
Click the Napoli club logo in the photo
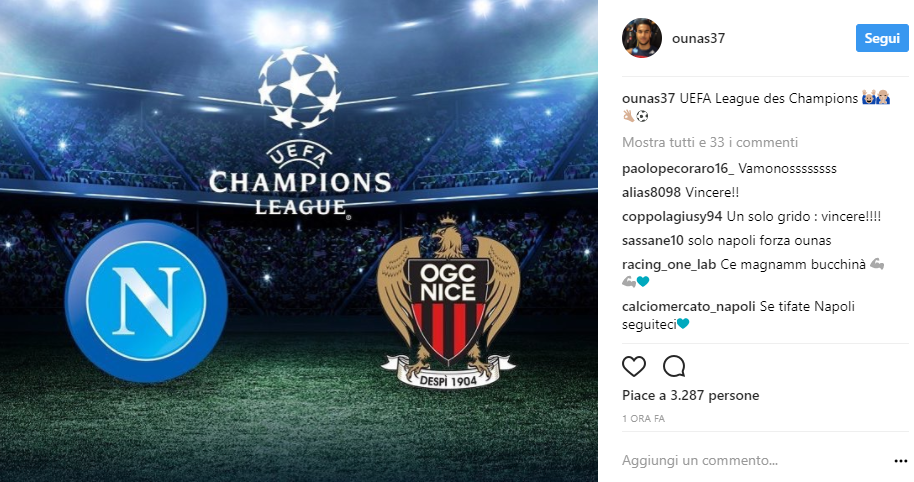coord(146,301)
